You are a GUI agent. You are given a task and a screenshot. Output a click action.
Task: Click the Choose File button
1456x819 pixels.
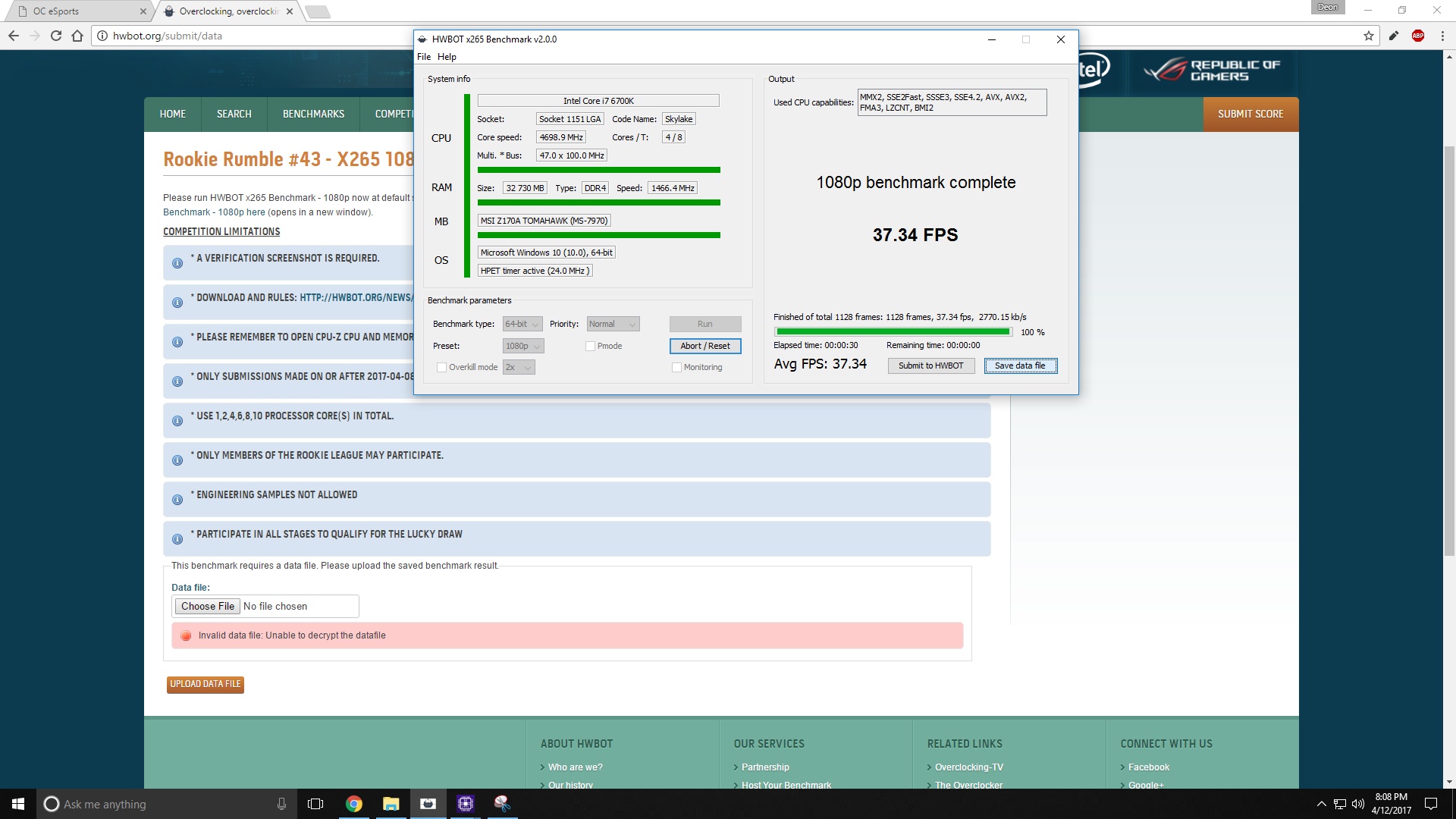[x=208, y=606]
